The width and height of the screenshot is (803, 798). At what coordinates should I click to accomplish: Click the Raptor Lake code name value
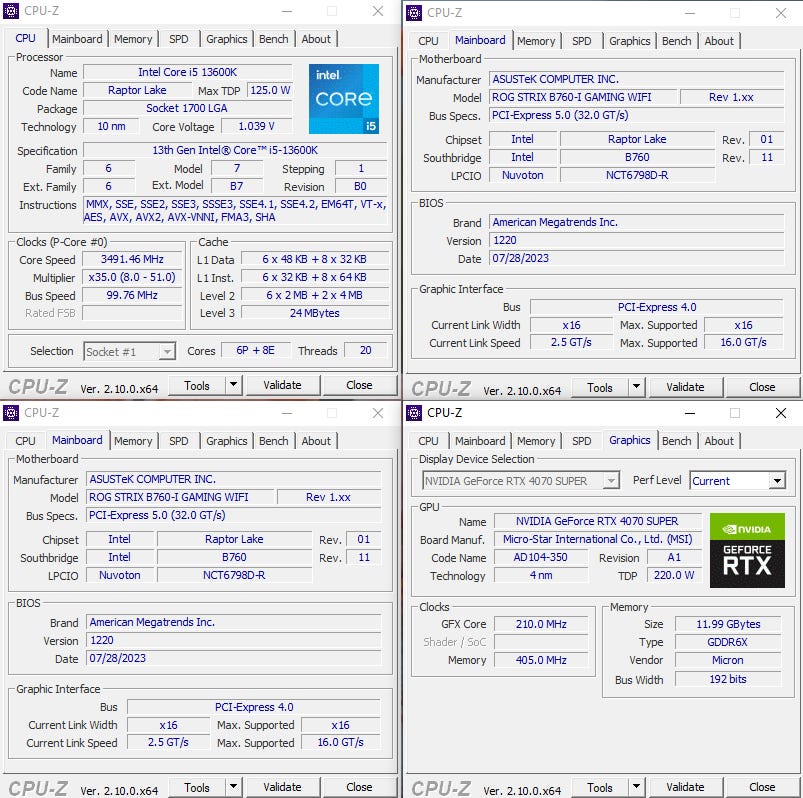(x=137, y=90)
